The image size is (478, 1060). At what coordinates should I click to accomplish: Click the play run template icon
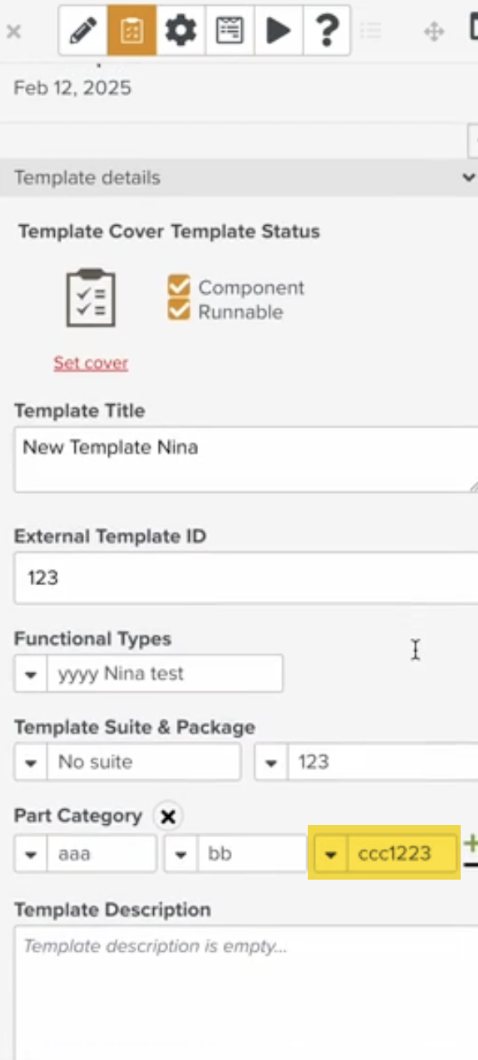(278, 30)
